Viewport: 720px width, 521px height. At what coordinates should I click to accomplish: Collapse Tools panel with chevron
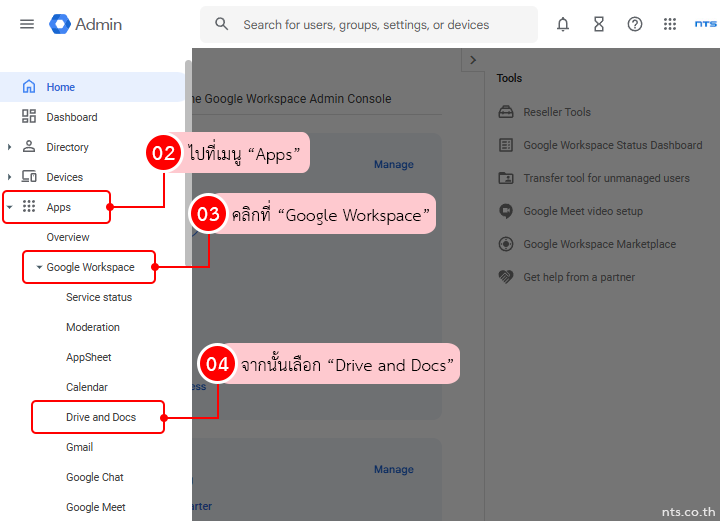pyautogui.click(x=473, y=60)
